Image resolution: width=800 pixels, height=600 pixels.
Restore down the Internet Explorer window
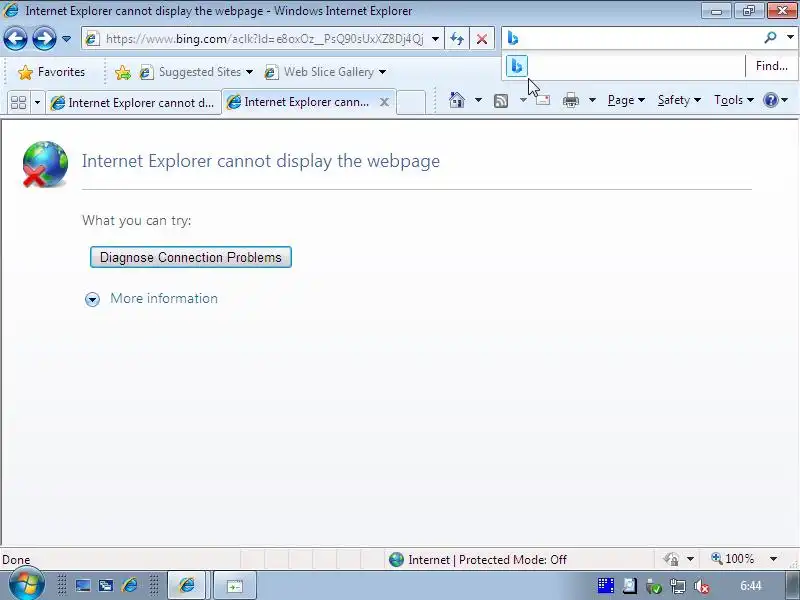click(x=748, y=10)
